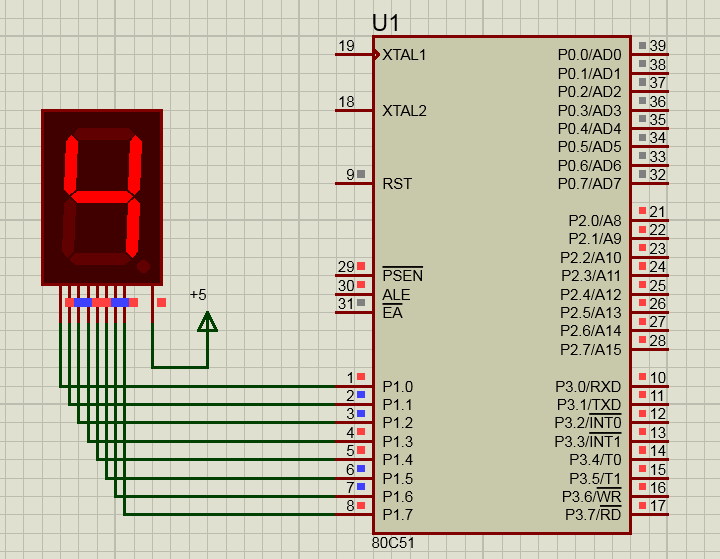Click the "EA" pin label
The width and height of the screenshot is (720, 559).
coord(392,313)
